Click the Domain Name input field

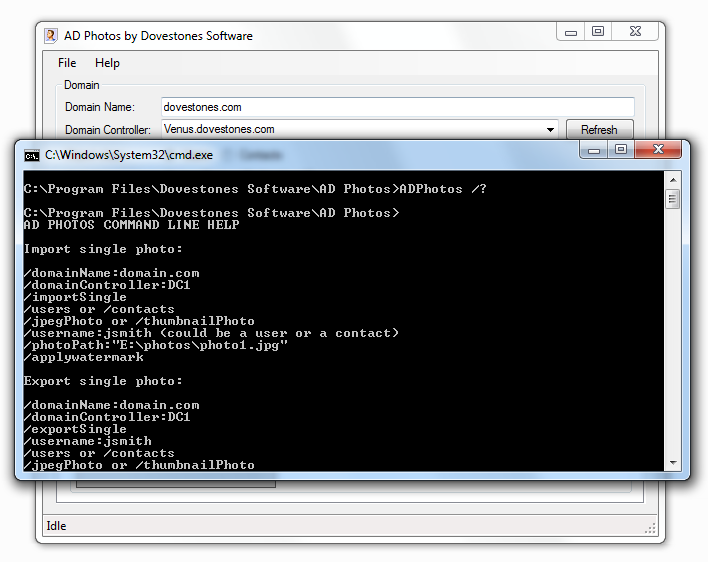pyautogui.click(x=398, y=107)
